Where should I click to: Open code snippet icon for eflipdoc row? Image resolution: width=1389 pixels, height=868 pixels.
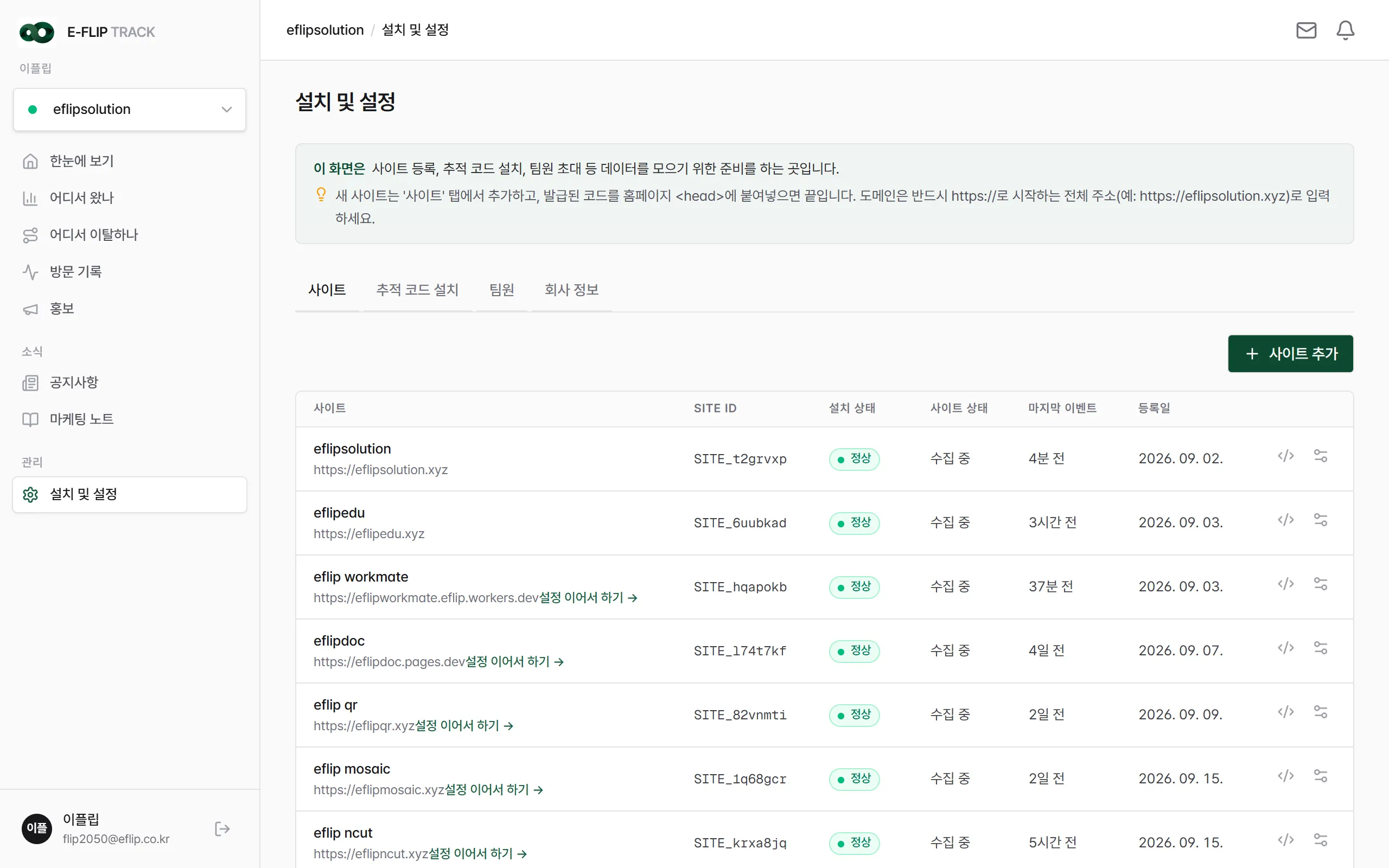coord(1286,648)
